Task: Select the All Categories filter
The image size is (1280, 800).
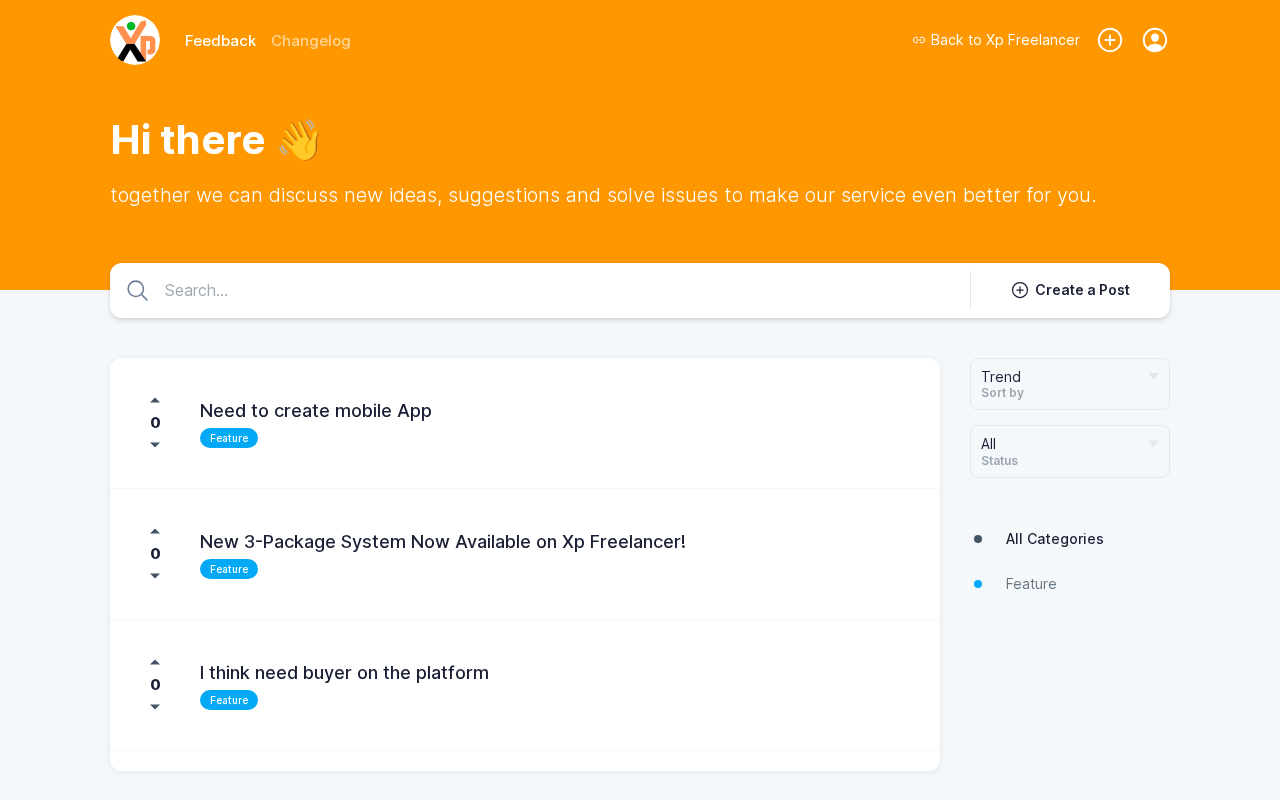Action: (1054, 539)
